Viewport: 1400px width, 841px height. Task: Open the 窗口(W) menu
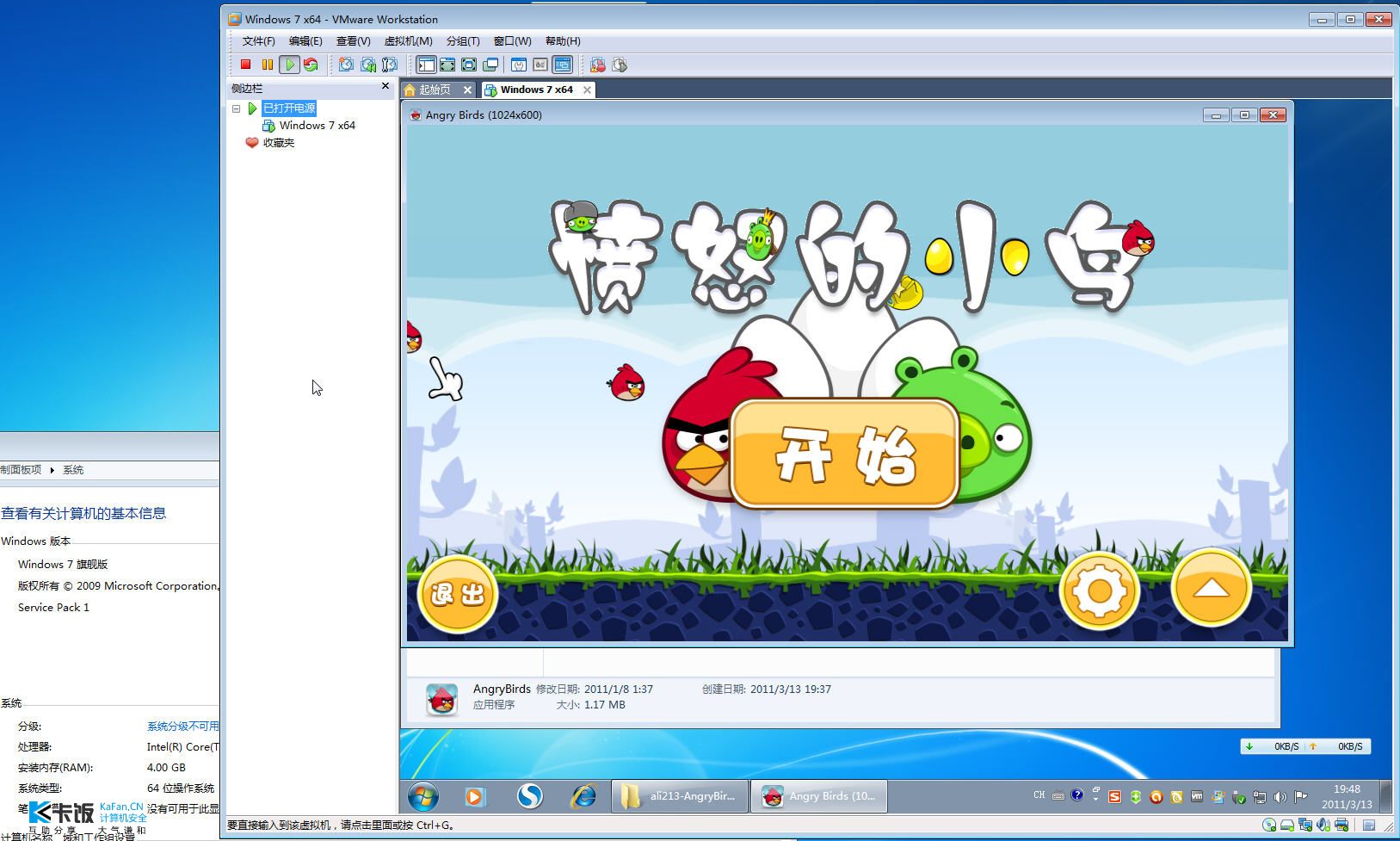(x=512, y=41)
